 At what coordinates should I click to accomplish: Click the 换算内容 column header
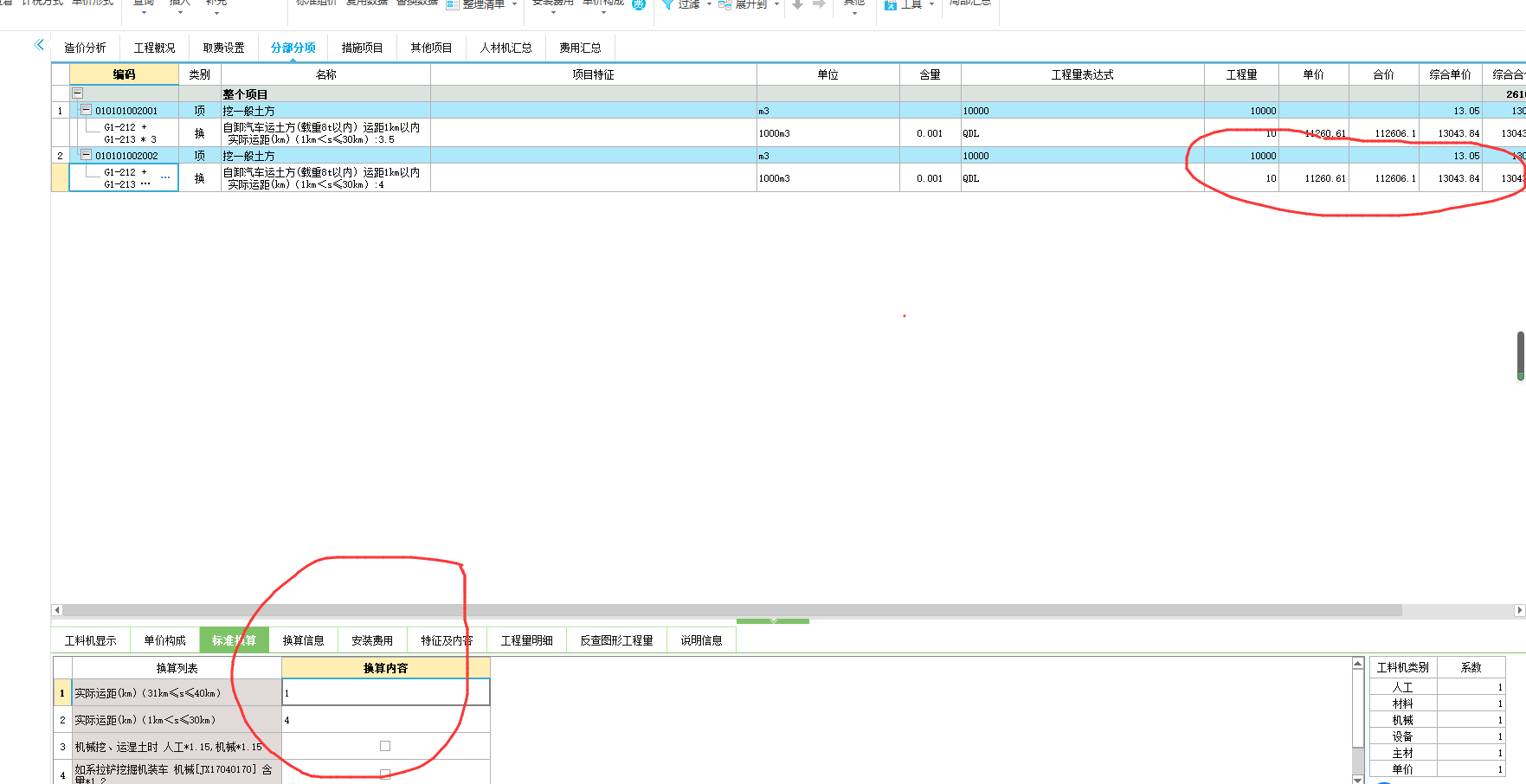pyautogui.click(x=385, y=668)
